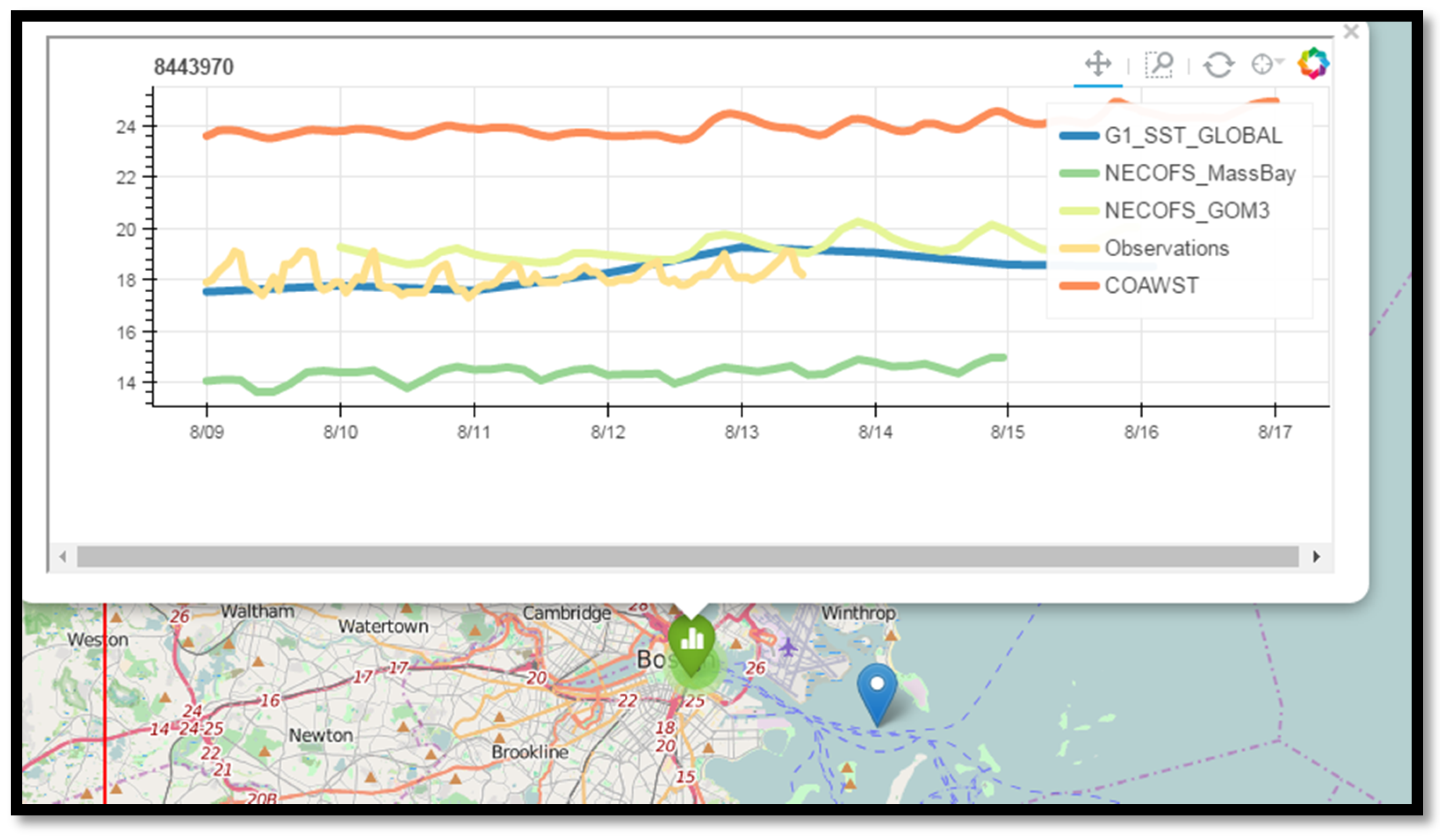
Task: Close the chart popup
Action: tap(1351, 32)
